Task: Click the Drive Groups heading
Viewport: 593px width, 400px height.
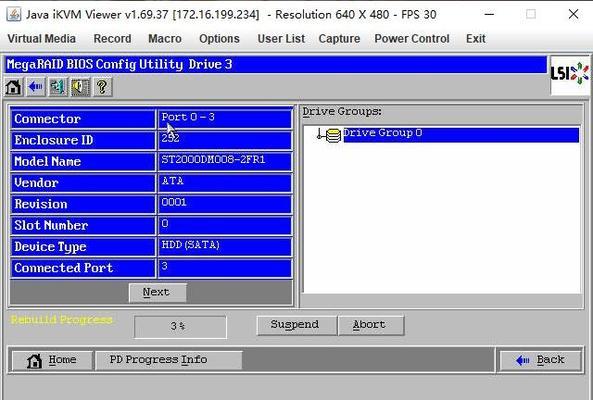Action: (342, 112)
